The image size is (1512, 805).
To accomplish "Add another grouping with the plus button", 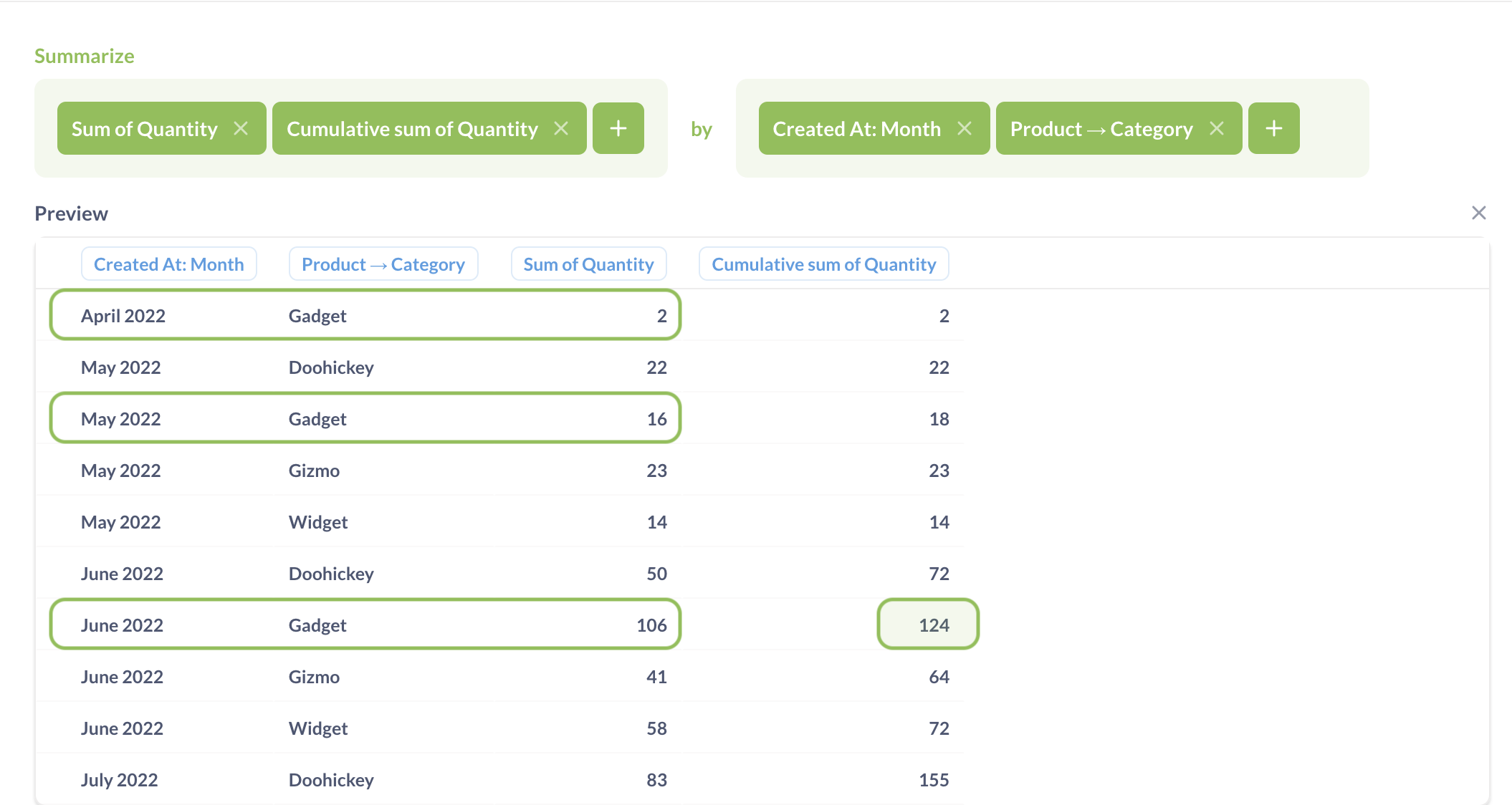I will 1274,128.
